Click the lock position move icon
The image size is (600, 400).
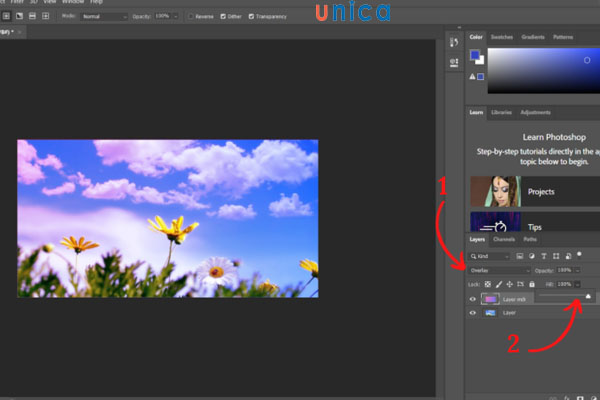[x=510, y=285]
